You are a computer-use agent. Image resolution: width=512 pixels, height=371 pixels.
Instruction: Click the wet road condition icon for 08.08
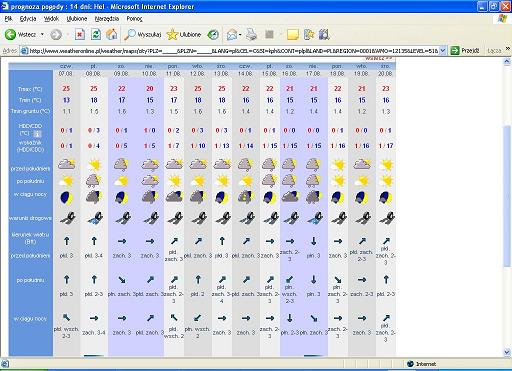click(94, 217)
